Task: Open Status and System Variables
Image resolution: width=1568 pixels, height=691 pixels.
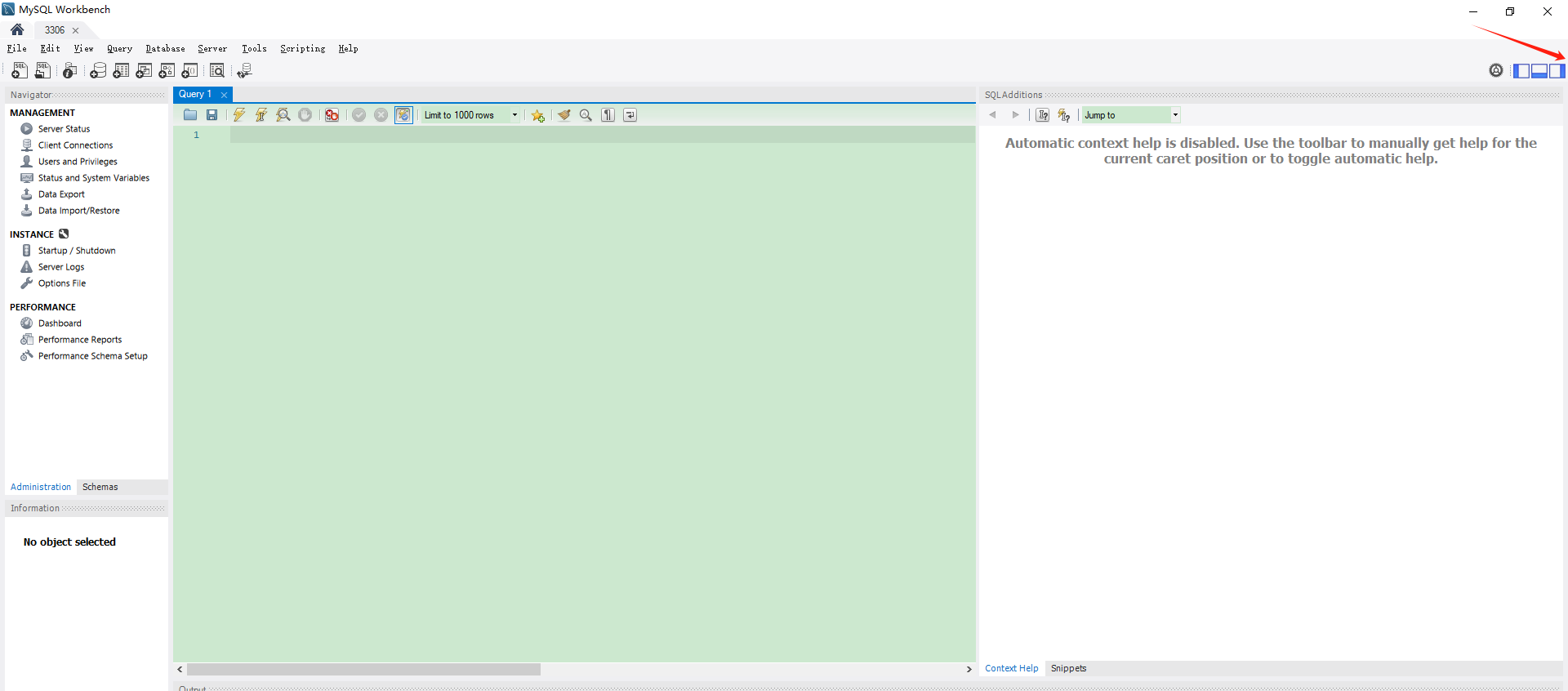Action: pyautogui.click(x=93, y=178)
